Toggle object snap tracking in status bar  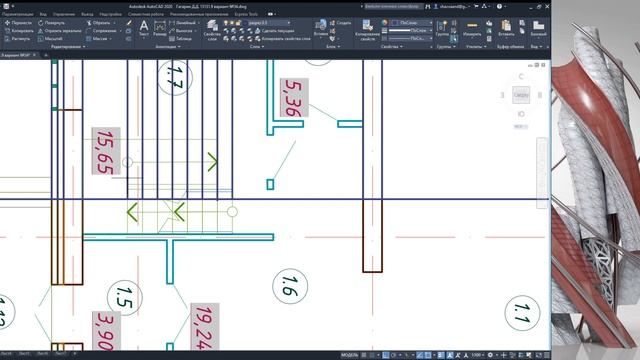tap(419, 355)
